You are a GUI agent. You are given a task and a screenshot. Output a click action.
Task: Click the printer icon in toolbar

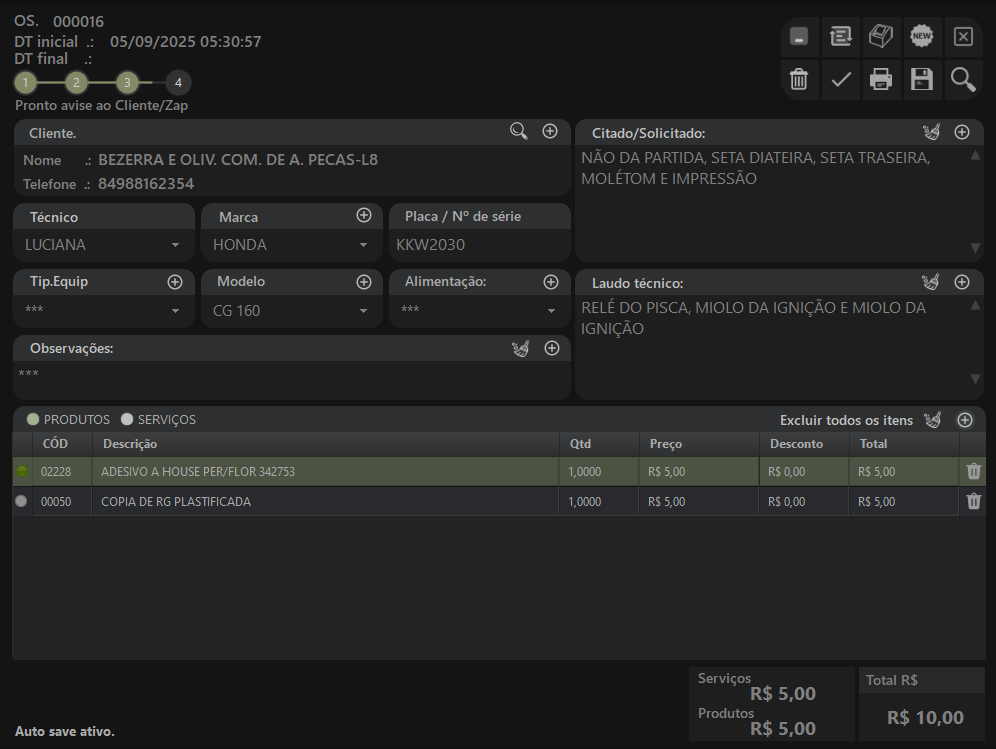[x=881, y=79]
